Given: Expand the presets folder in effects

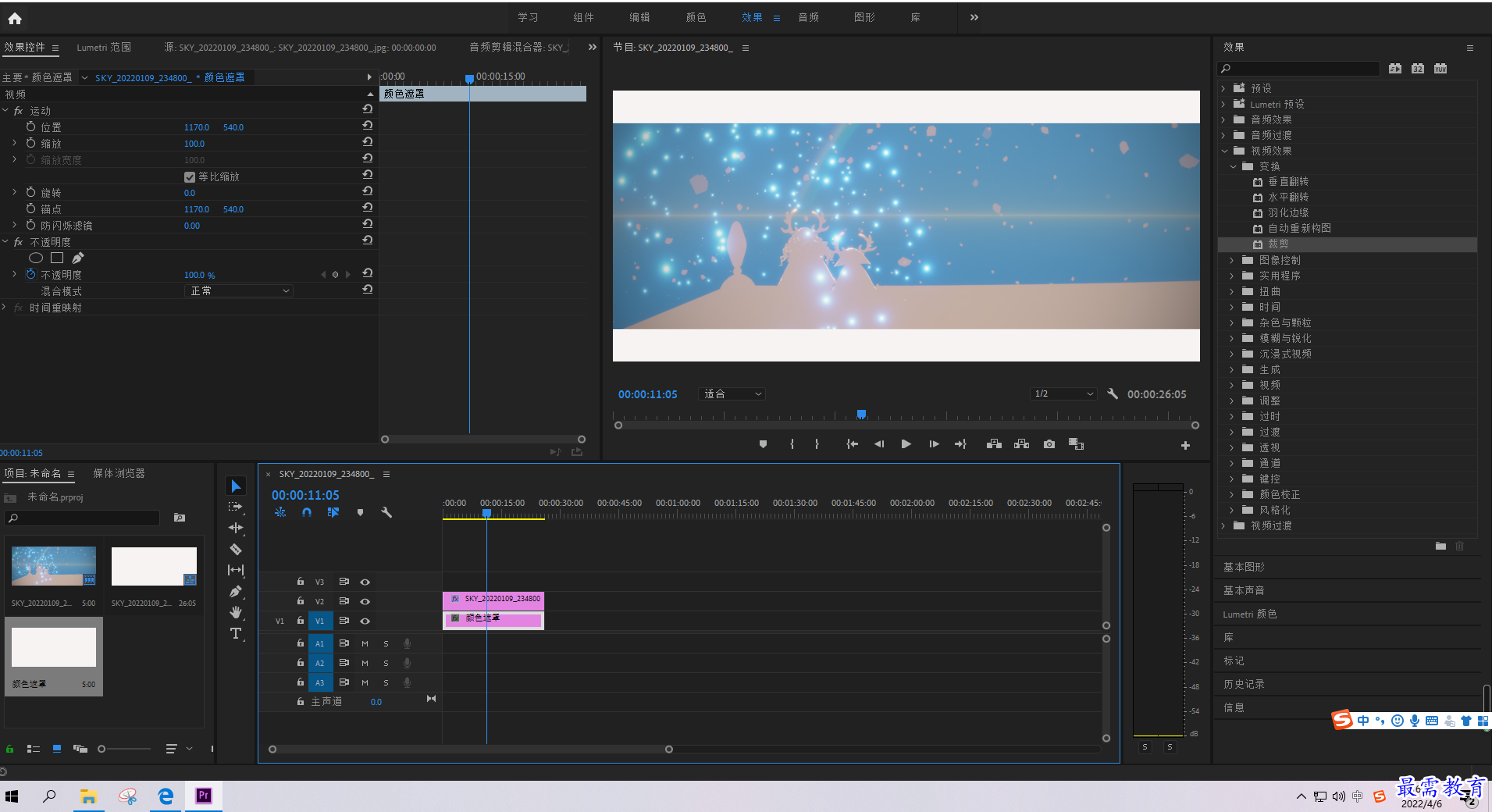Looking at the screenshot, I should 1223,88.
